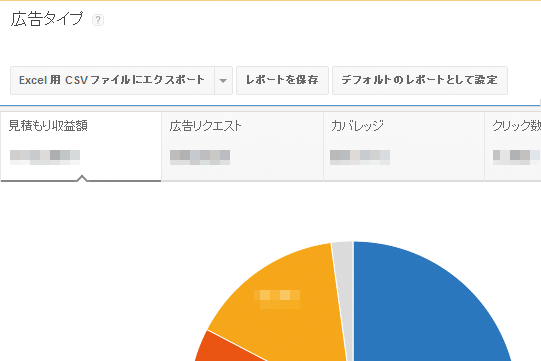Select the blue pie chart slice

[424, 304]
